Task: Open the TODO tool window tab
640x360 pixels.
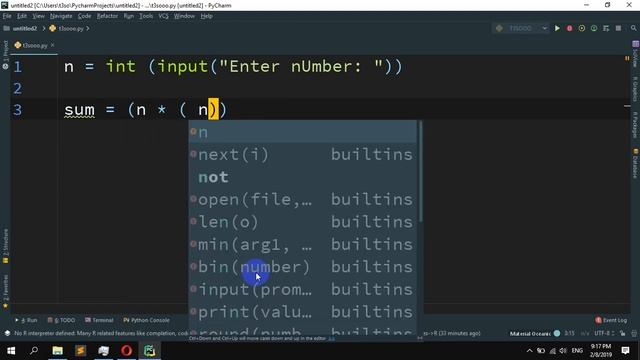Action: pos(61,320)
